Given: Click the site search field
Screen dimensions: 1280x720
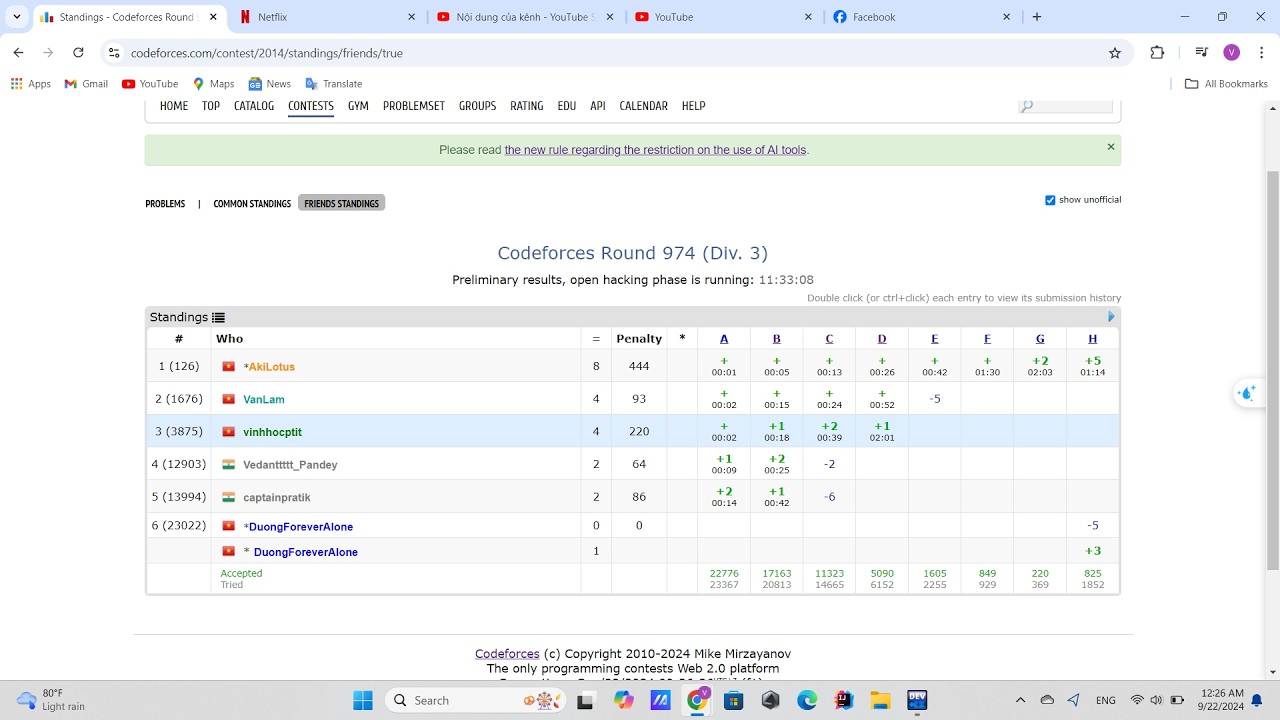Looking at the screenshot, I should pyautogui.click(x=1066, y=105).
